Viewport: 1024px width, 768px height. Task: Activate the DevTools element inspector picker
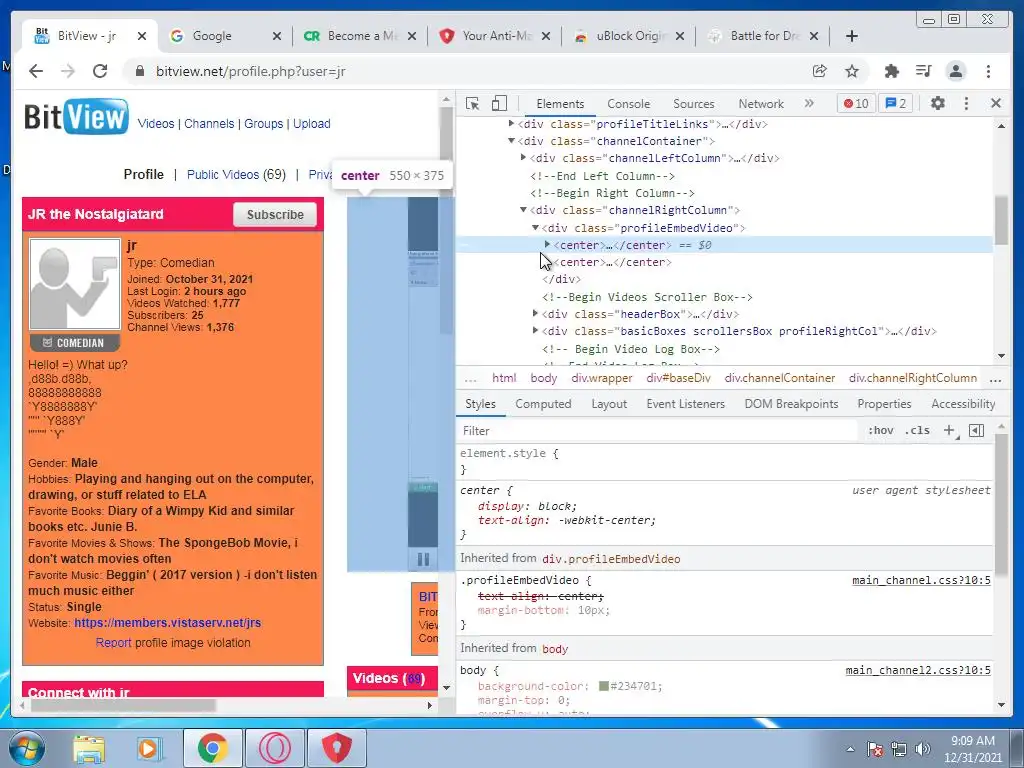tap(472, 103)
